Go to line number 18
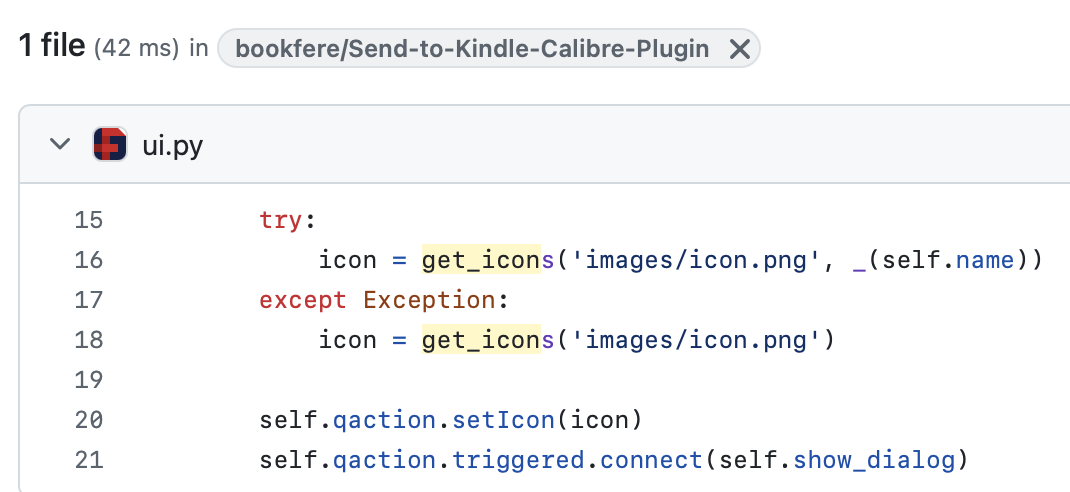 [89, 340]
